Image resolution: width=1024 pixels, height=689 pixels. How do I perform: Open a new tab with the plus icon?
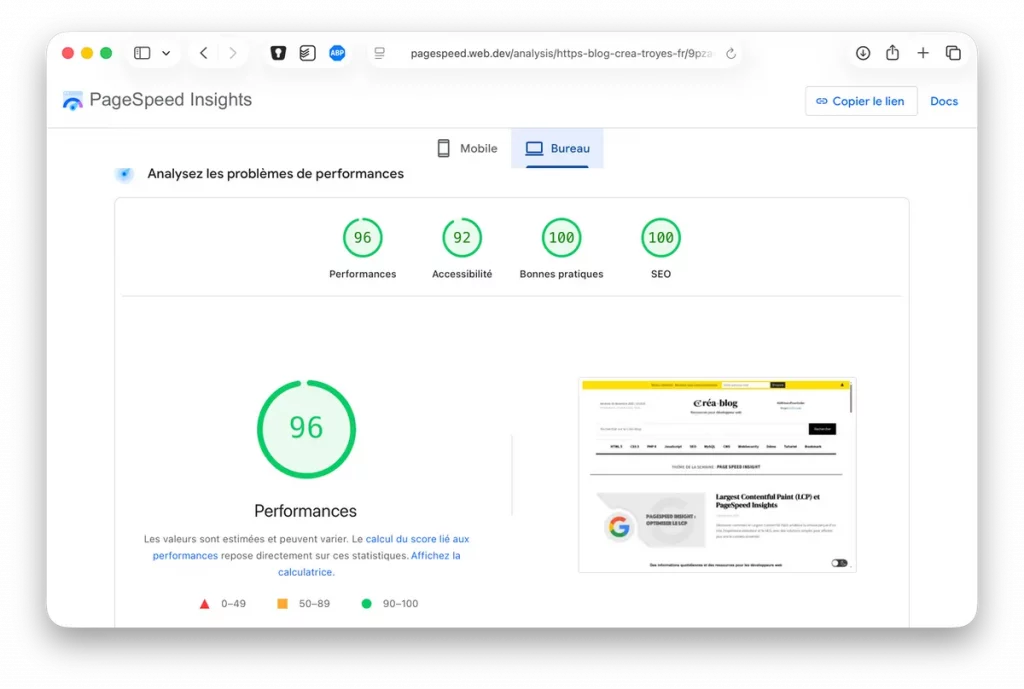(x=922, y=53)
